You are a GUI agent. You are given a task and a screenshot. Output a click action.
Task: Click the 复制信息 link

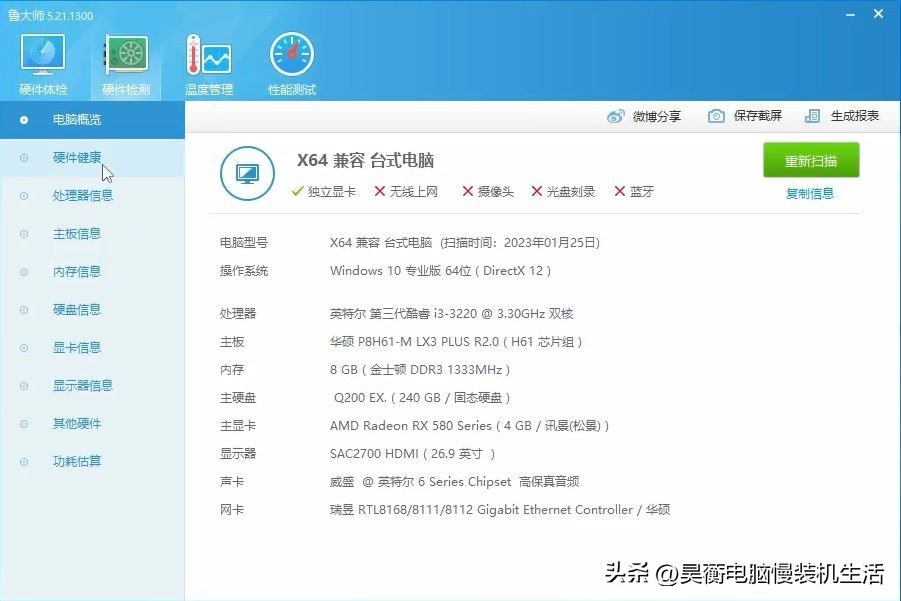(809, 193)
